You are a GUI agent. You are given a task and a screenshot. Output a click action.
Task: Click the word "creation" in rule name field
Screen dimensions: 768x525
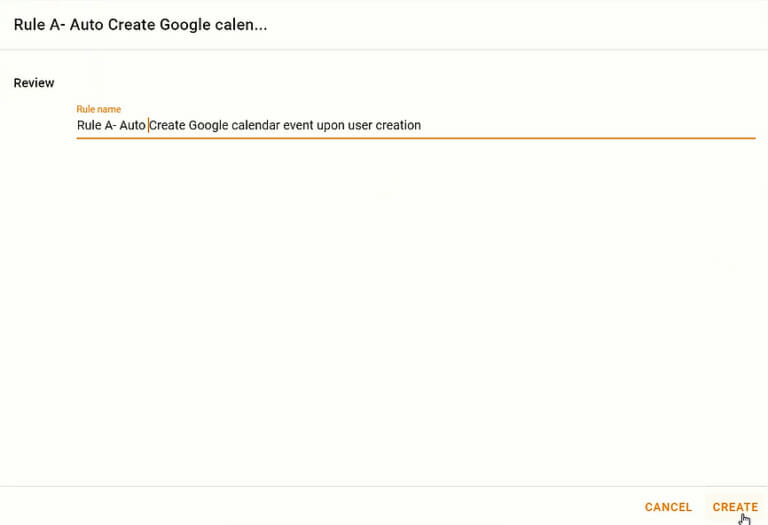click(x=397, y=125)
